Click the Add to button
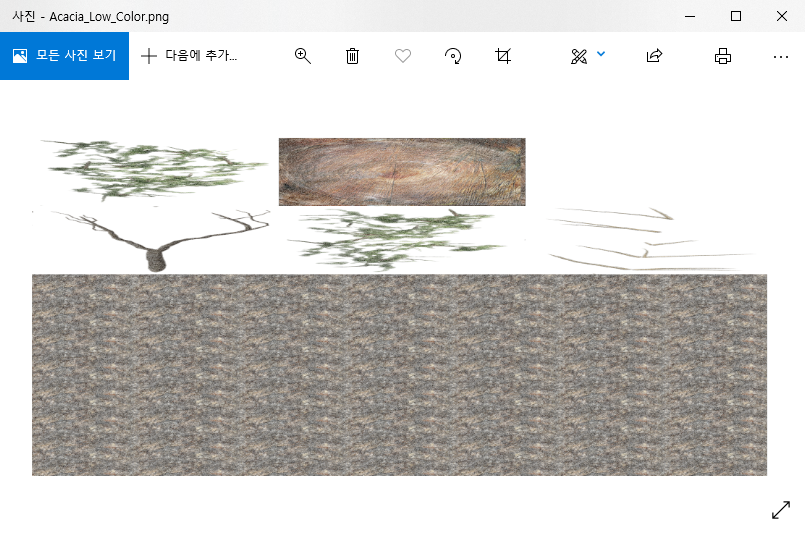Image resolution: width=805 pixels, height=534 pixels. pyautogui.click(x=189, y=55)
